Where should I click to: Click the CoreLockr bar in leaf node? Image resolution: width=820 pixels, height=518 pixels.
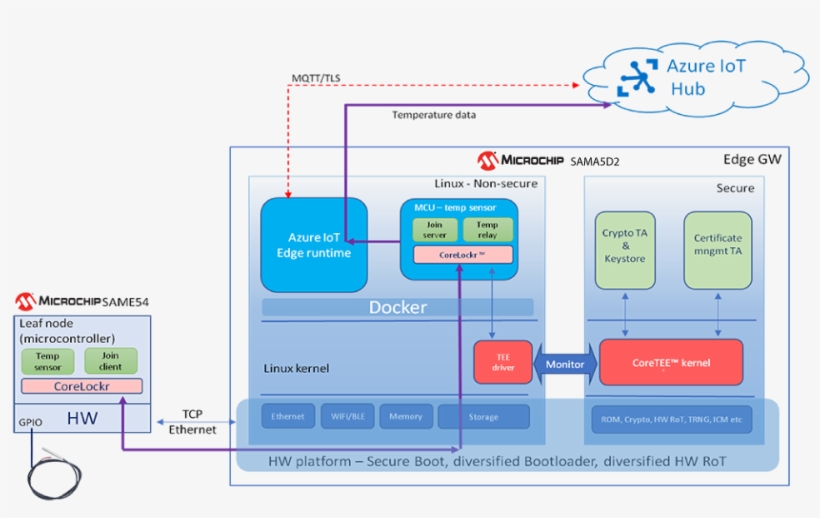point(82,386)
